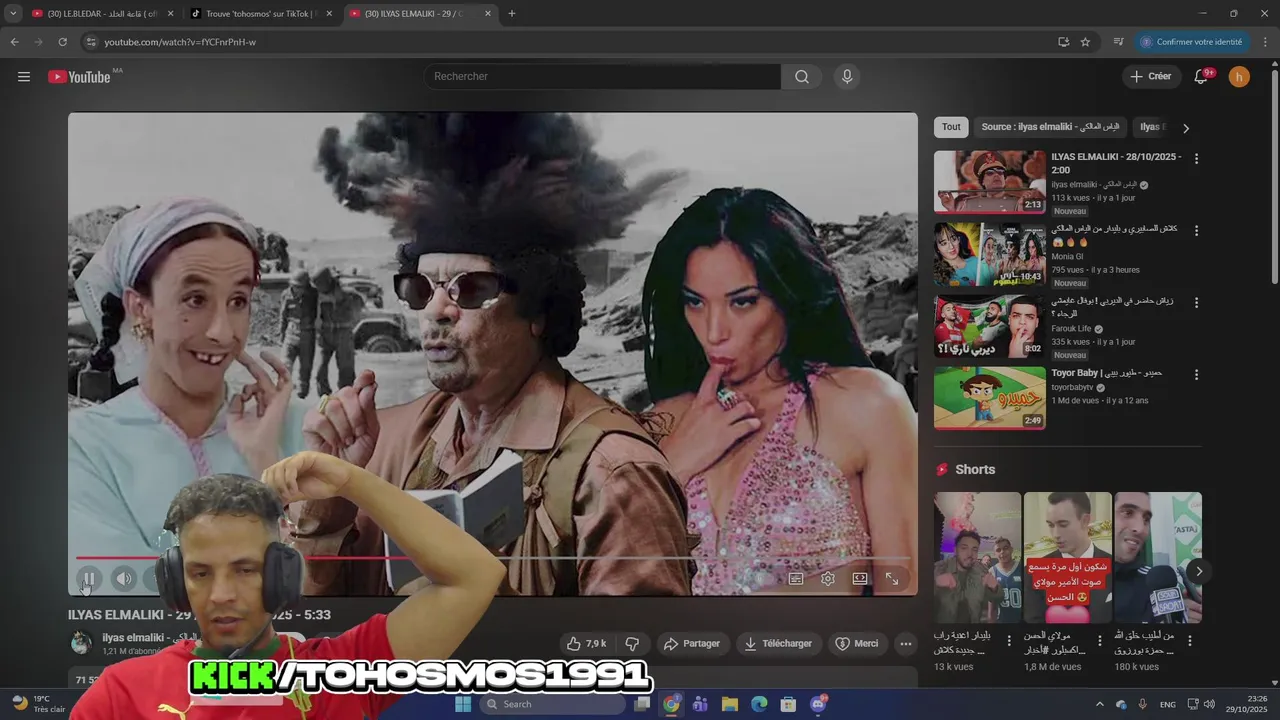Dislike the video
1280x720 pixels.
tap(632, 644)
